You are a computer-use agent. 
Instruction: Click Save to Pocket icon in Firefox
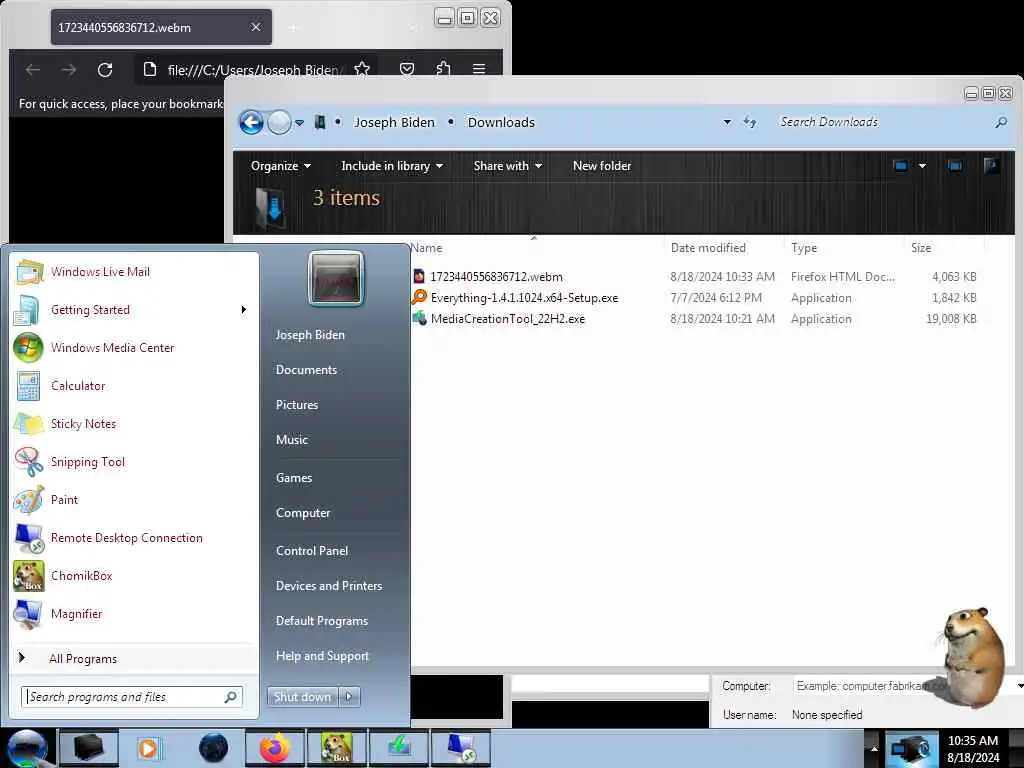(x=407, y=69)
